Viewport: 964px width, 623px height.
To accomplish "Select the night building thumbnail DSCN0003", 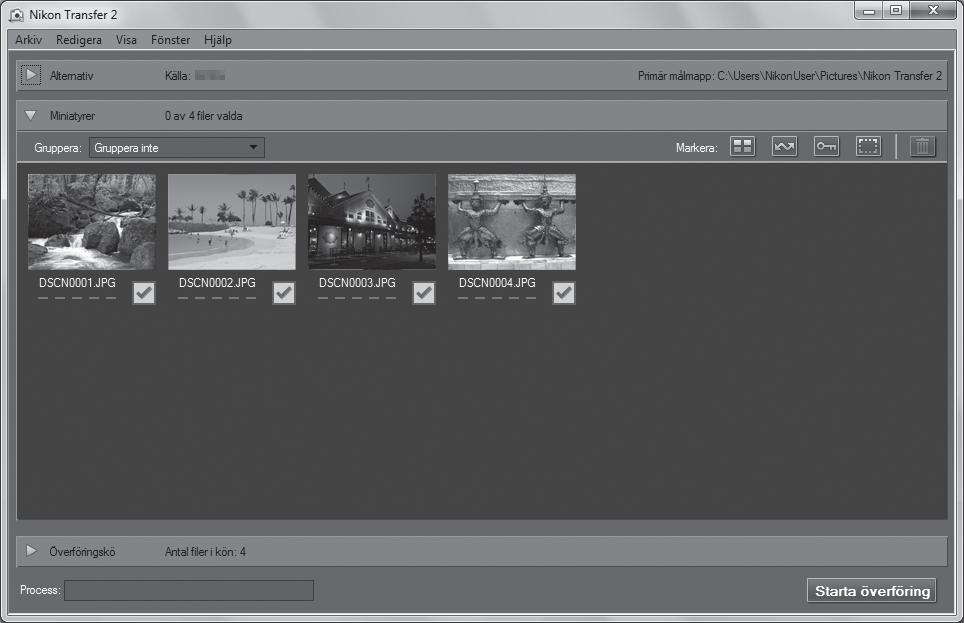I will pyautogui.click(x=372, y=222).
